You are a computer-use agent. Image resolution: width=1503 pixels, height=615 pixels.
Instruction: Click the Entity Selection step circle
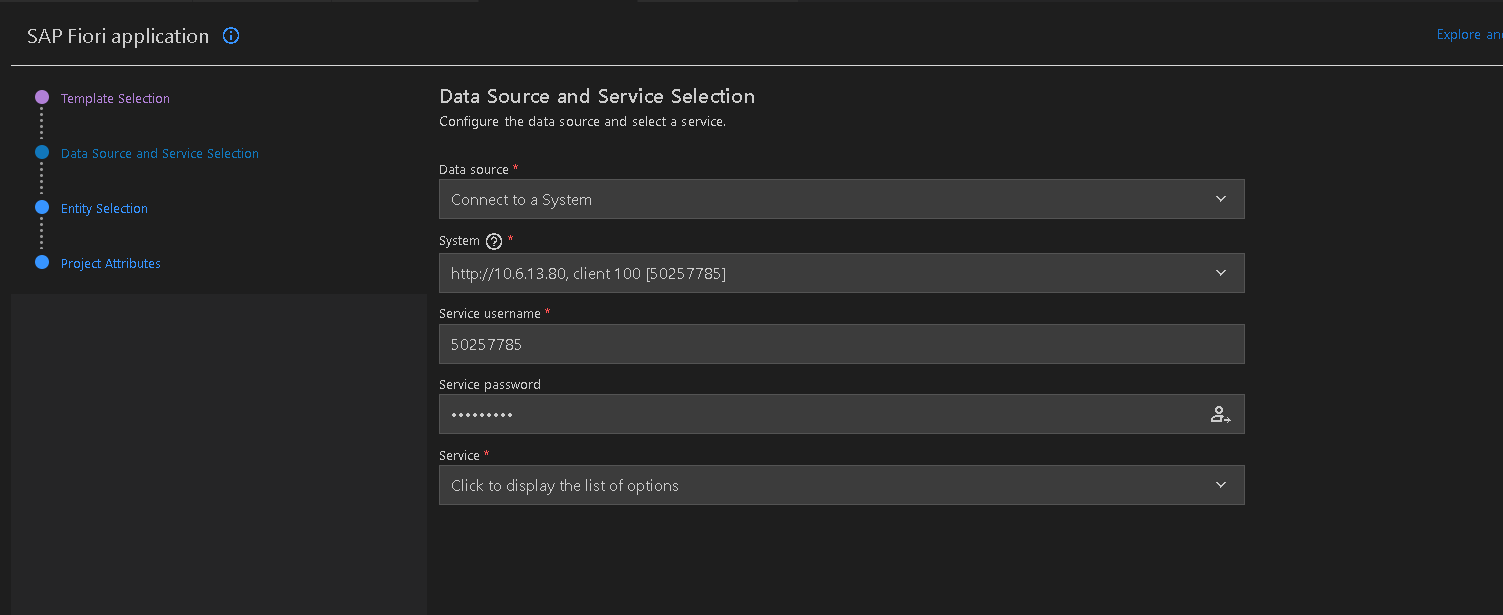point(41,207)
